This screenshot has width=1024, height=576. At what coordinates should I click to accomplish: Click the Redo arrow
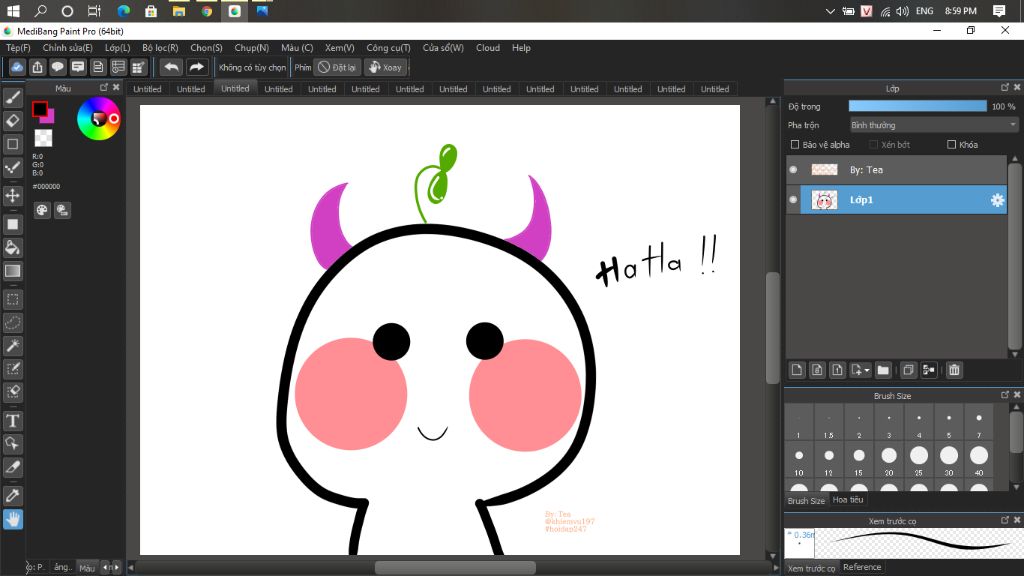tap(196, 67)
